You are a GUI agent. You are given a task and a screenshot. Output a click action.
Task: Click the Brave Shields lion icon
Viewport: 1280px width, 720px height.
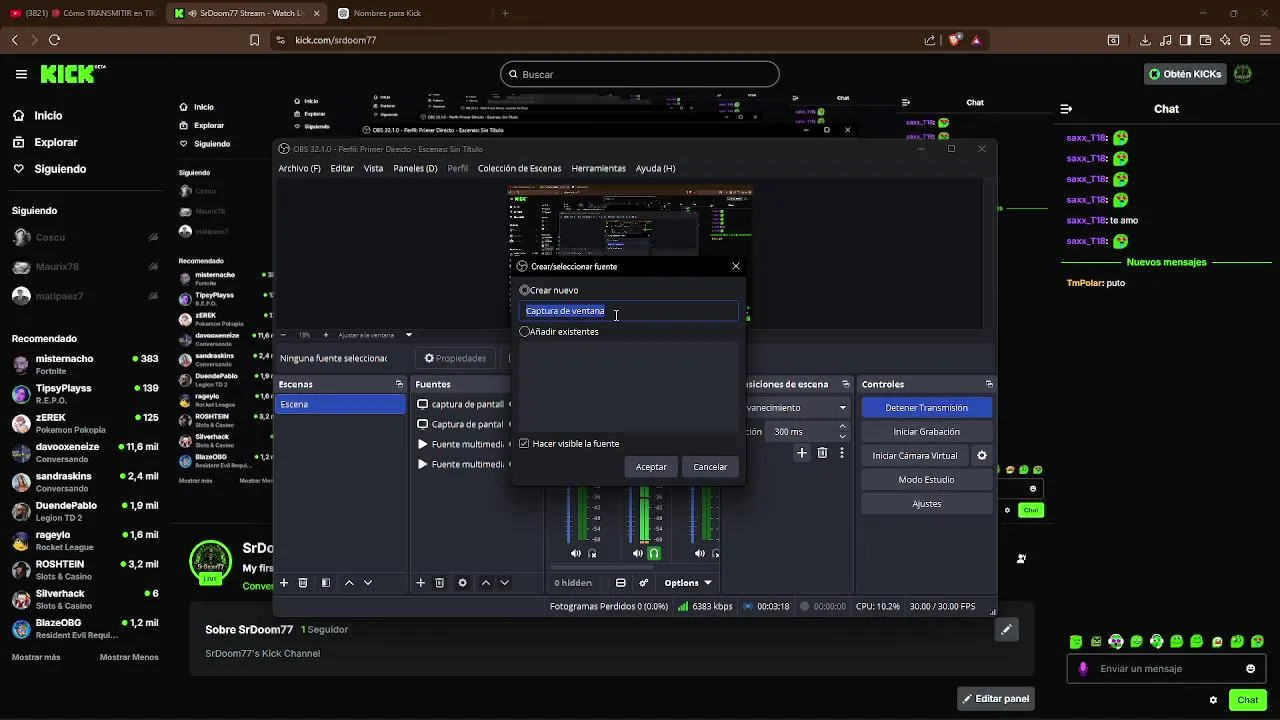pyautogui.click(x=954, y=40)
